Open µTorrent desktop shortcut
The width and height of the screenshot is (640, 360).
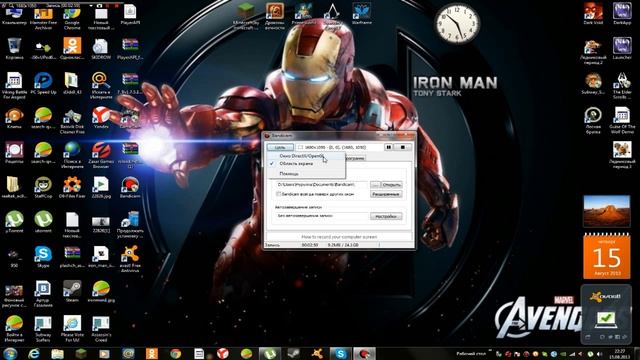[14, 222]
